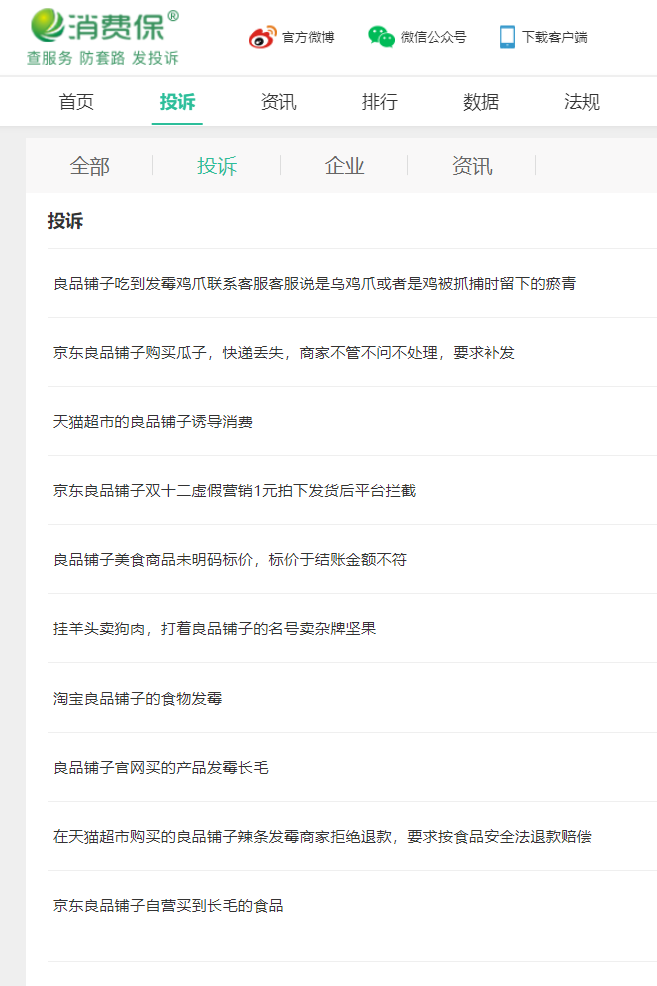The image size is (657, 986).
Task: Open 数据 in the main navigation
Action: pyautogui.click(x=481, y=102)
